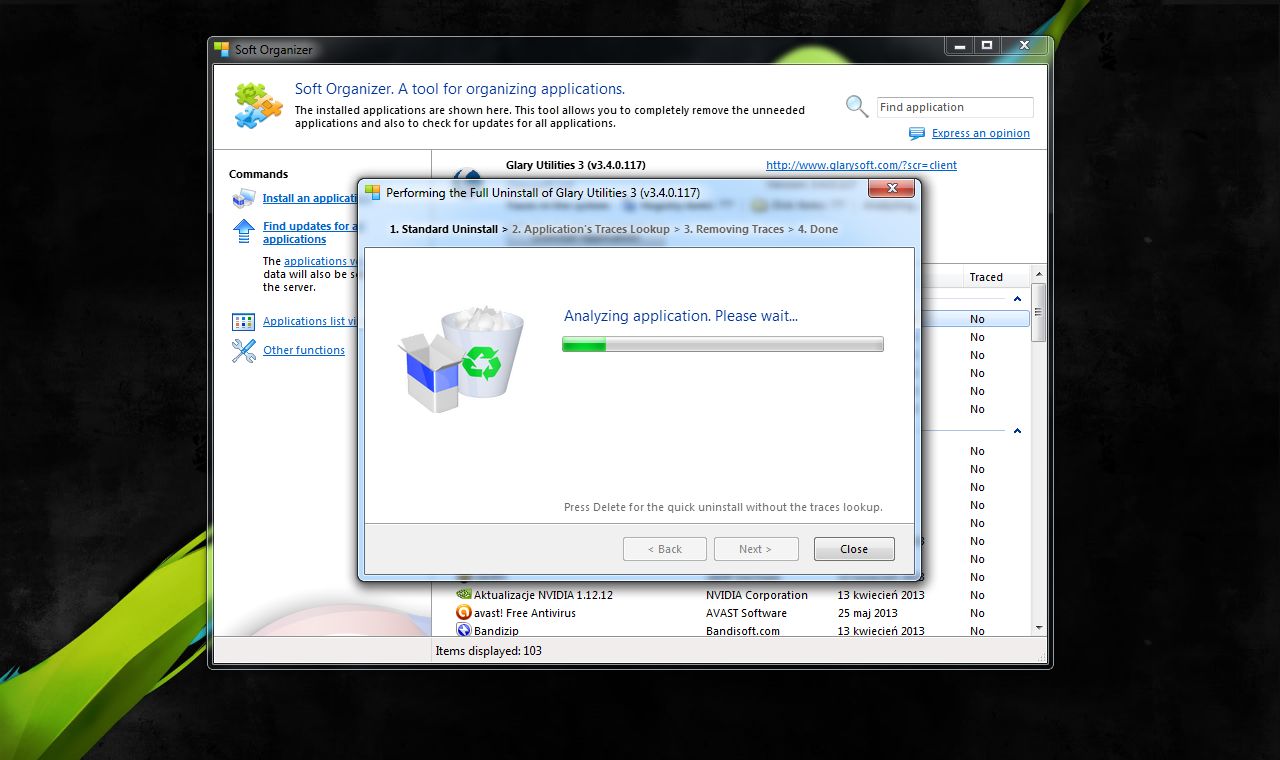Click the uninstall dialog title icon
Screen dimensions: 1280x760
(373, 192)
